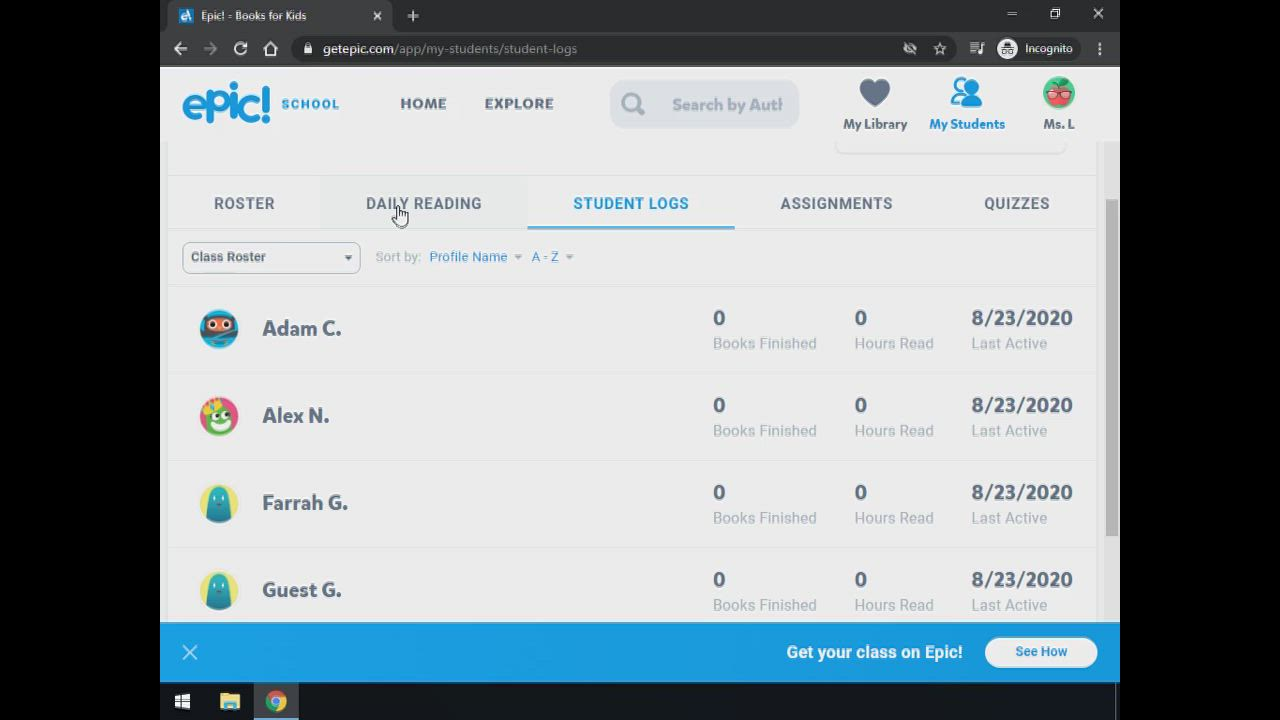
Task: Reload the current page
Action: (240, 48)
